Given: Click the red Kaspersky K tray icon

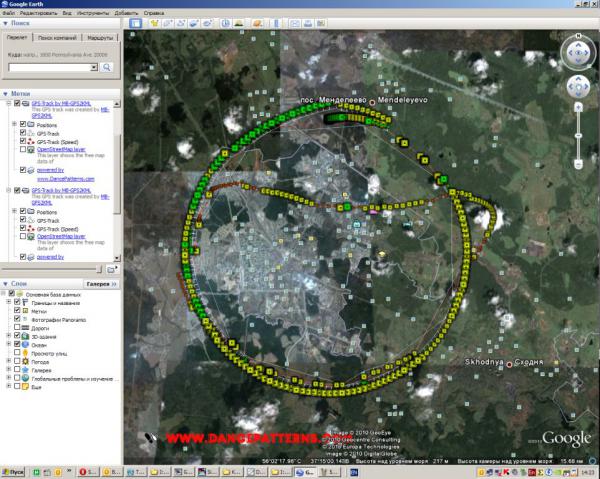Looking at the screenshot, I should pos(507,472).
